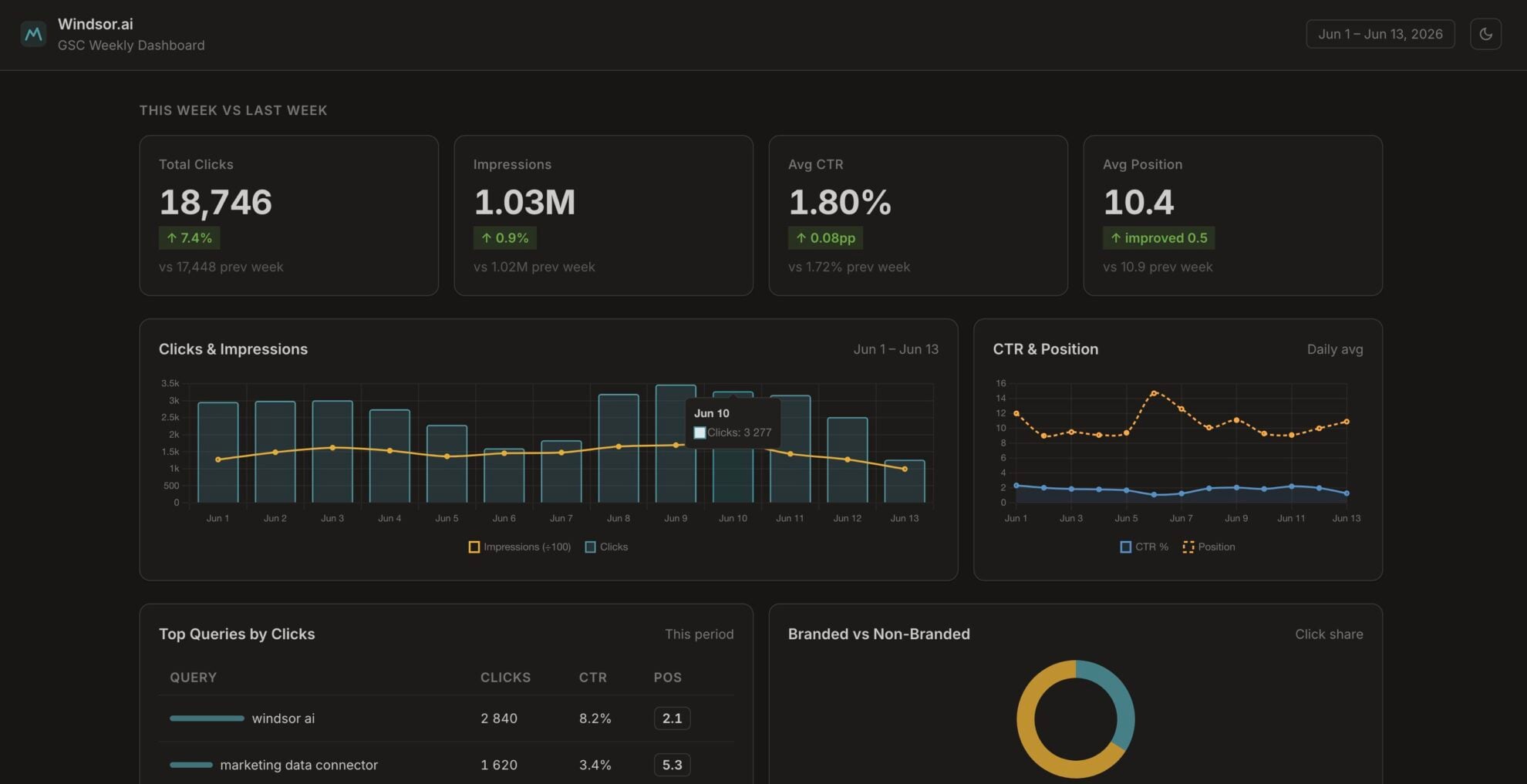Toggle the Position legend series

click(1208, 547)
